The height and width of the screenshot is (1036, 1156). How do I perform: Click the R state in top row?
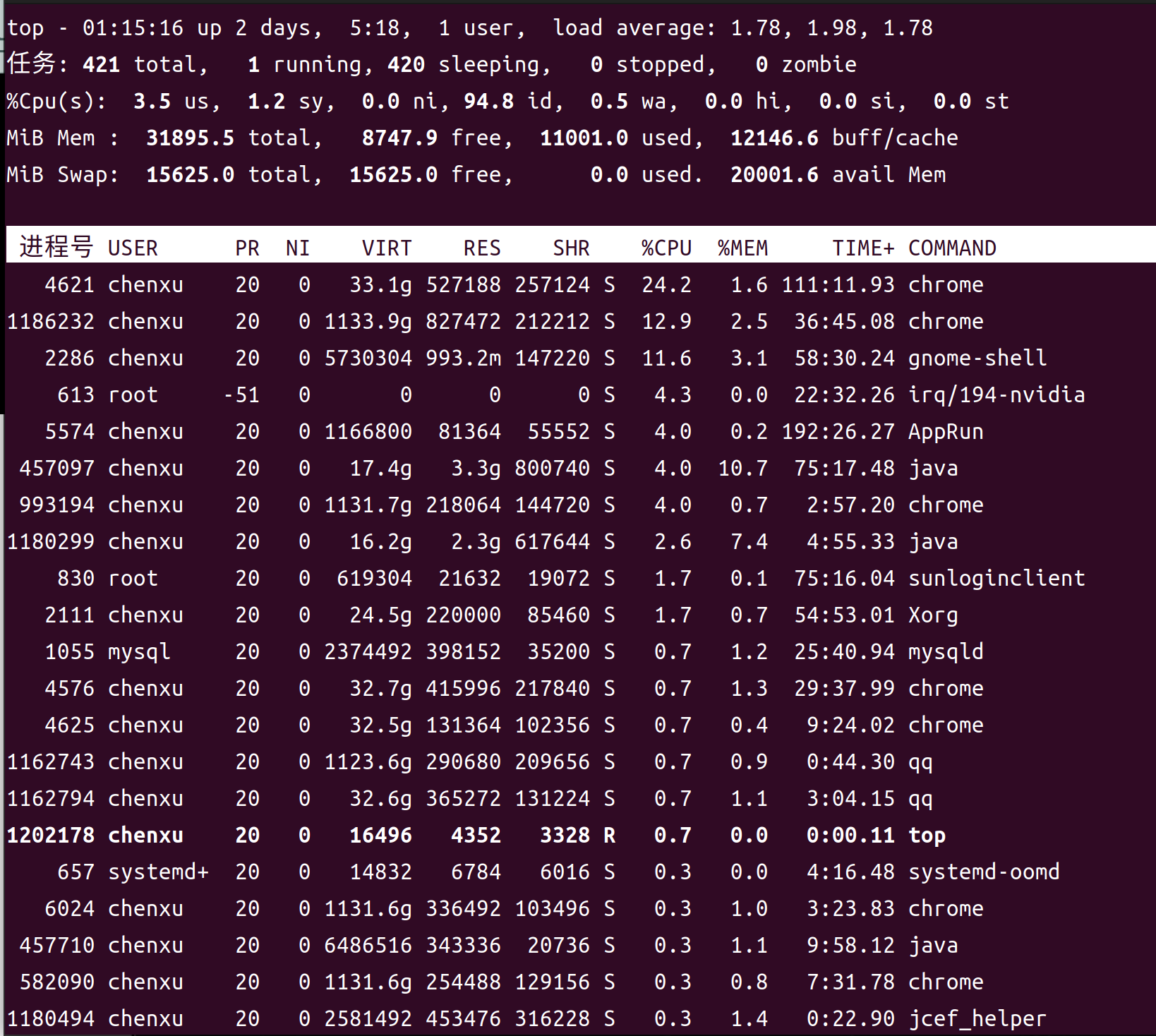tap(609, 835)
